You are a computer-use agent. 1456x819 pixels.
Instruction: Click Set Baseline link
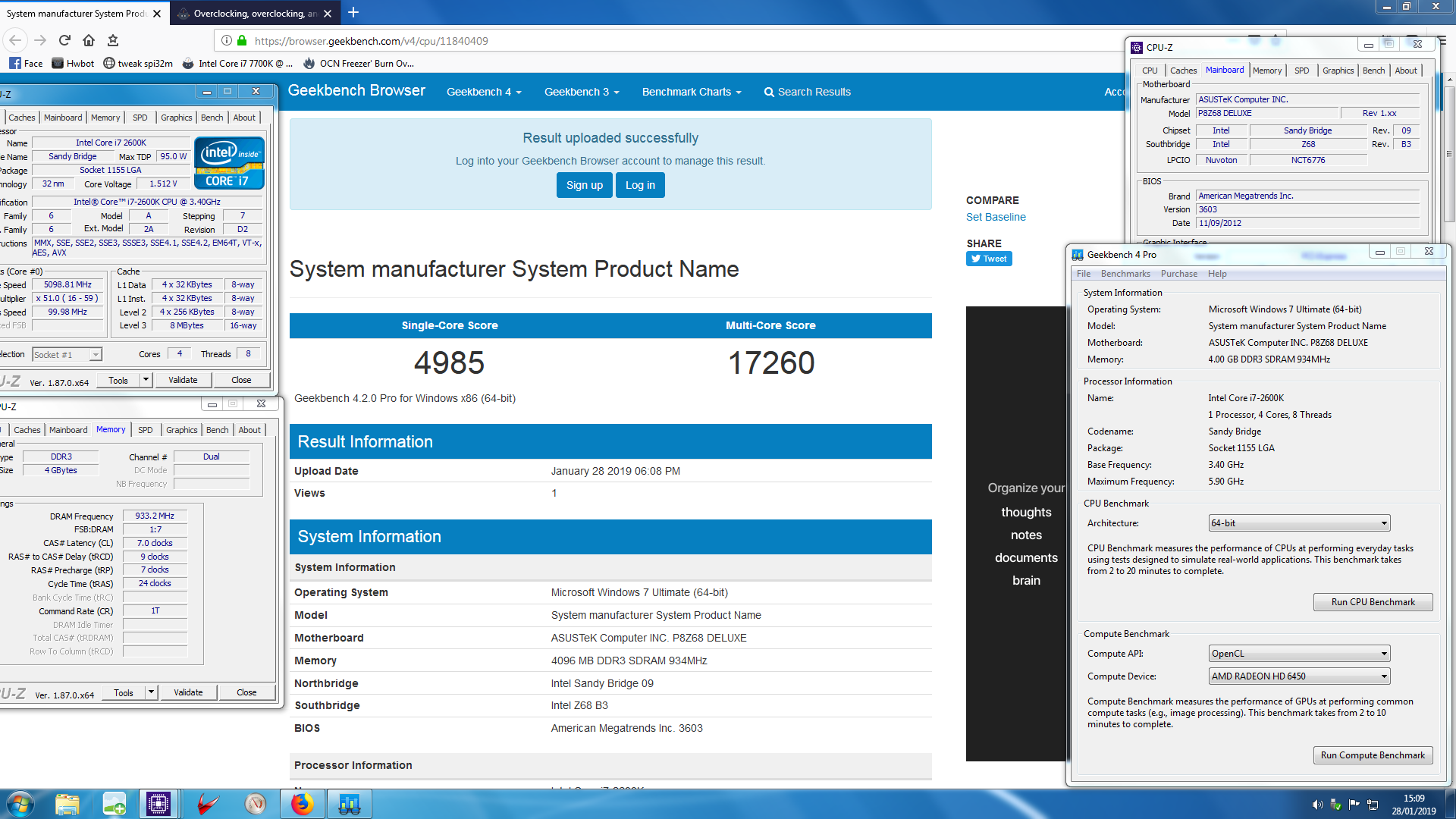(996, 217)
